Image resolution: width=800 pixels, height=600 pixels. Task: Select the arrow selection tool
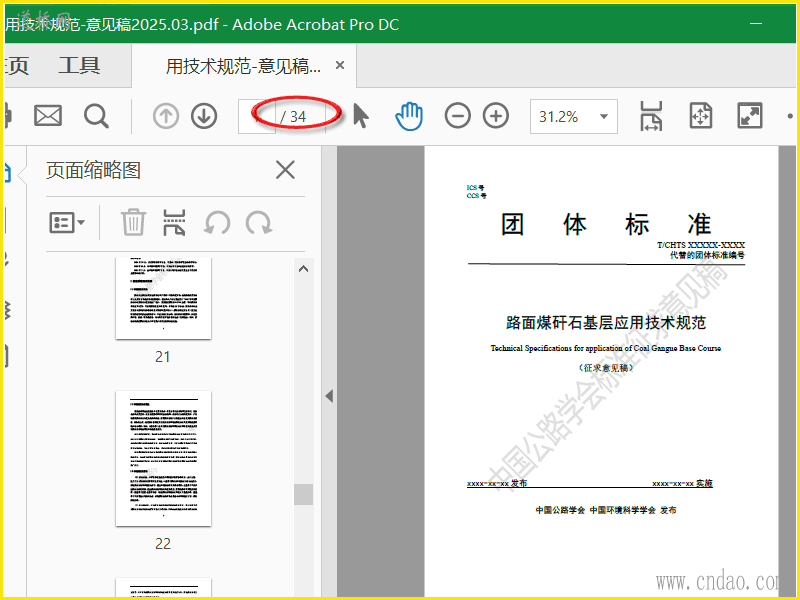(x=361, y=116)
